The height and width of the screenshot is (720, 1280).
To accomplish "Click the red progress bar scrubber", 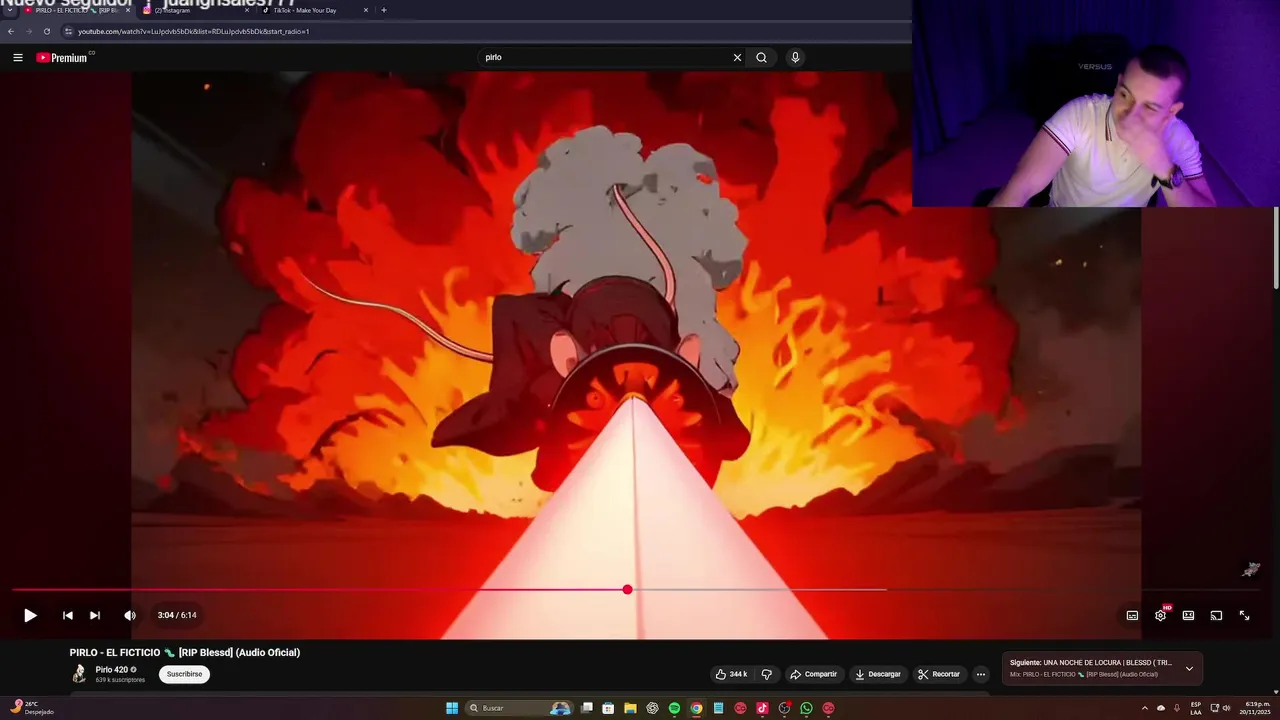I will pos(627,589).
